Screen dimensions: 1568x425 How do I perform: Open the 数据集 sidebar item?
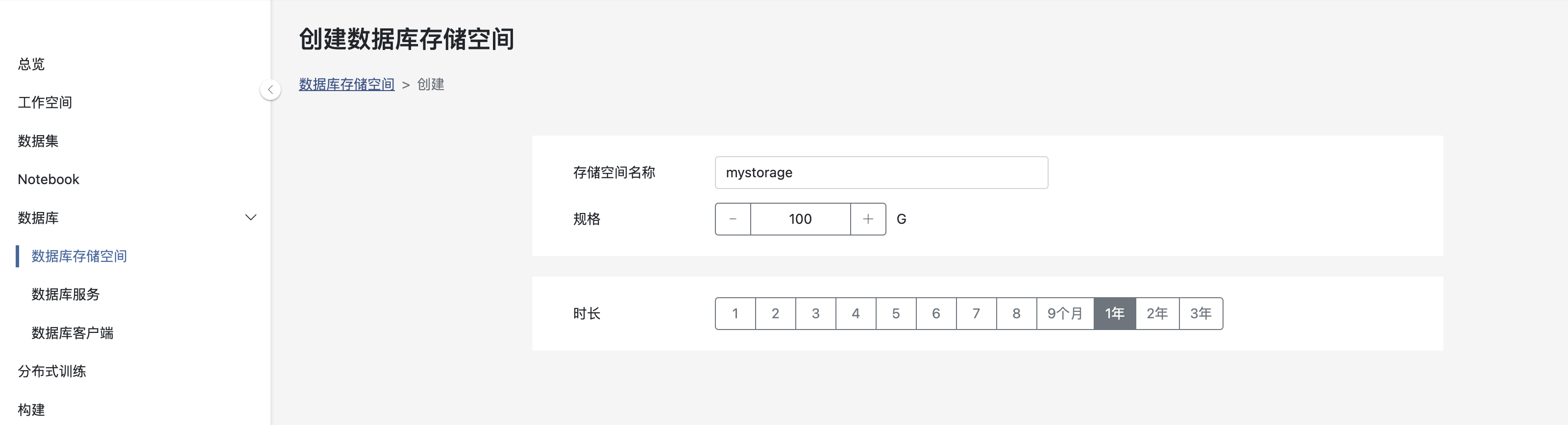coord(38,141)
